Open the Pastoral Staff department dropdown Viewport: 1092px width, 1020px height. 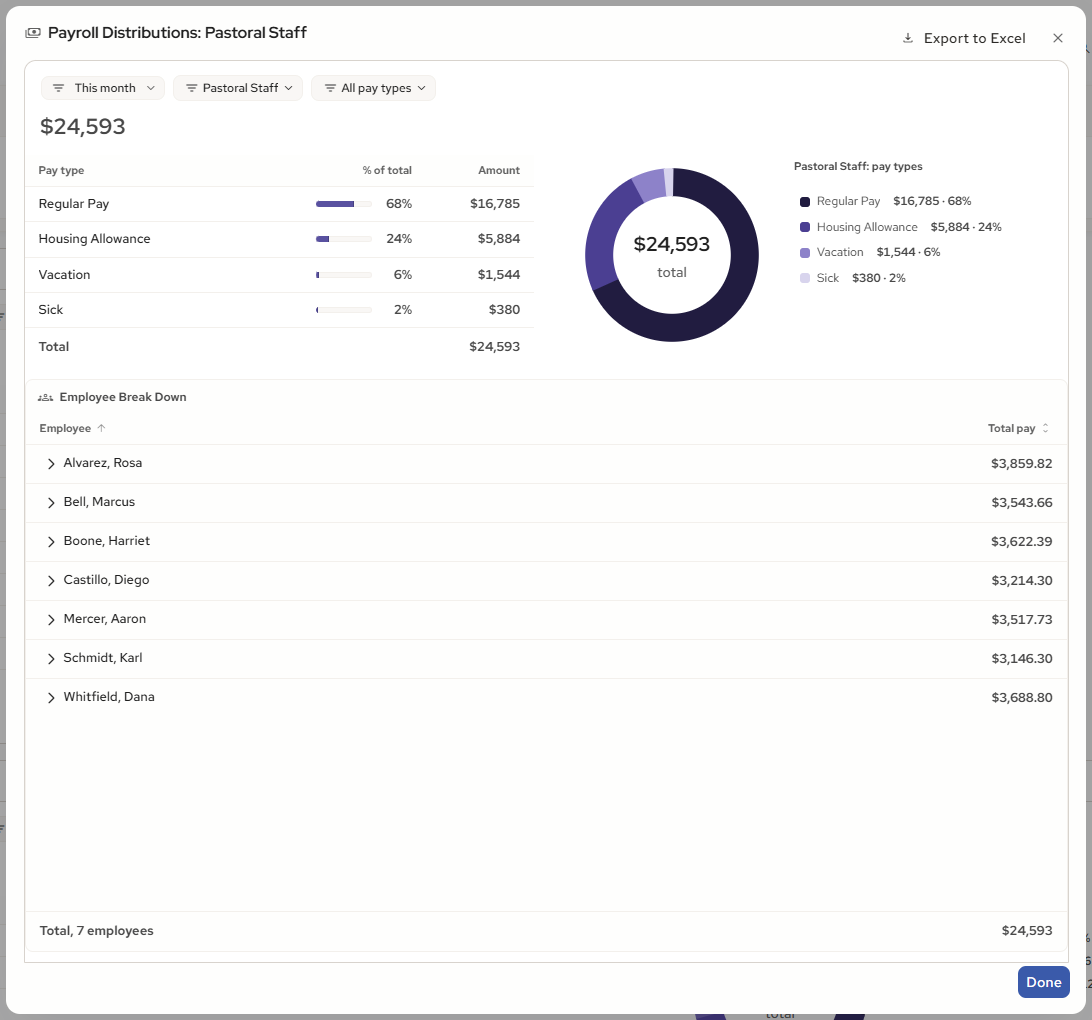click(x=237, y=88)
